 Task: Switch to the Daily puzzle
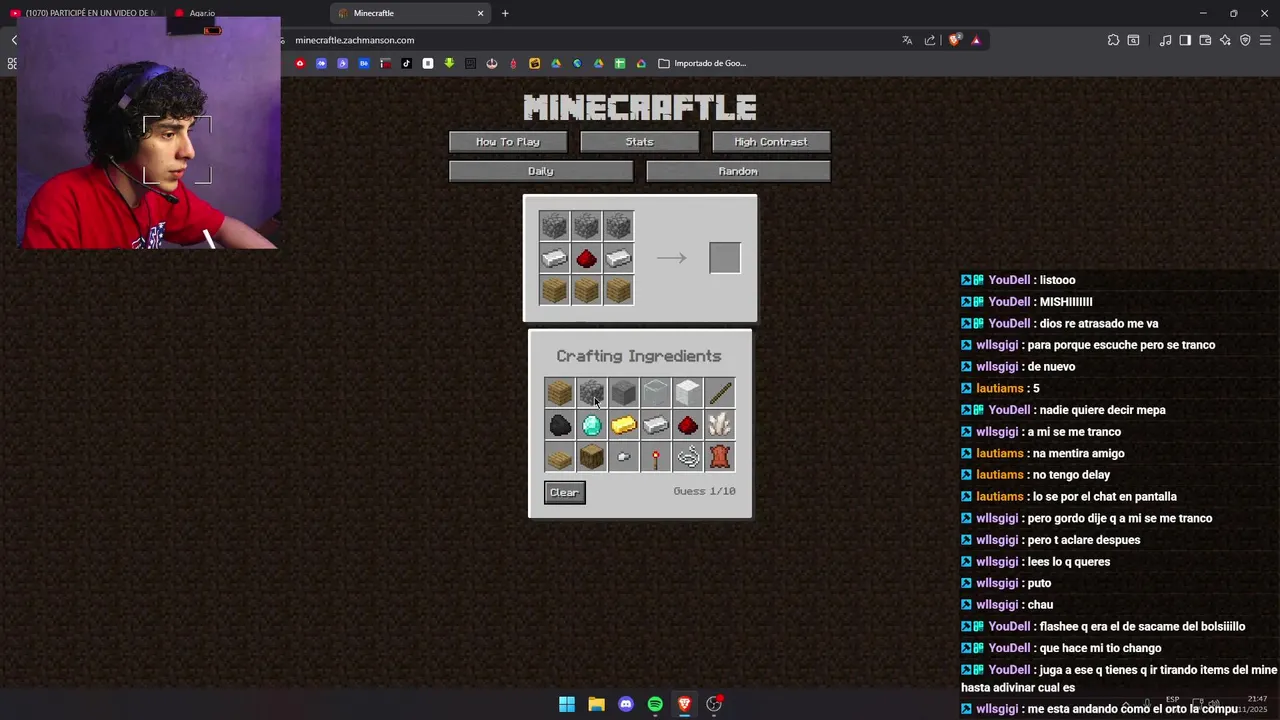tap(541, 171)
